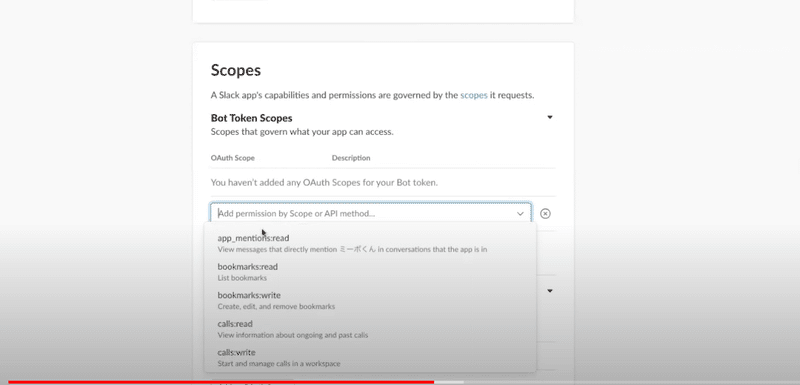Open the scope dropdown chevron in input

[520, 214]
